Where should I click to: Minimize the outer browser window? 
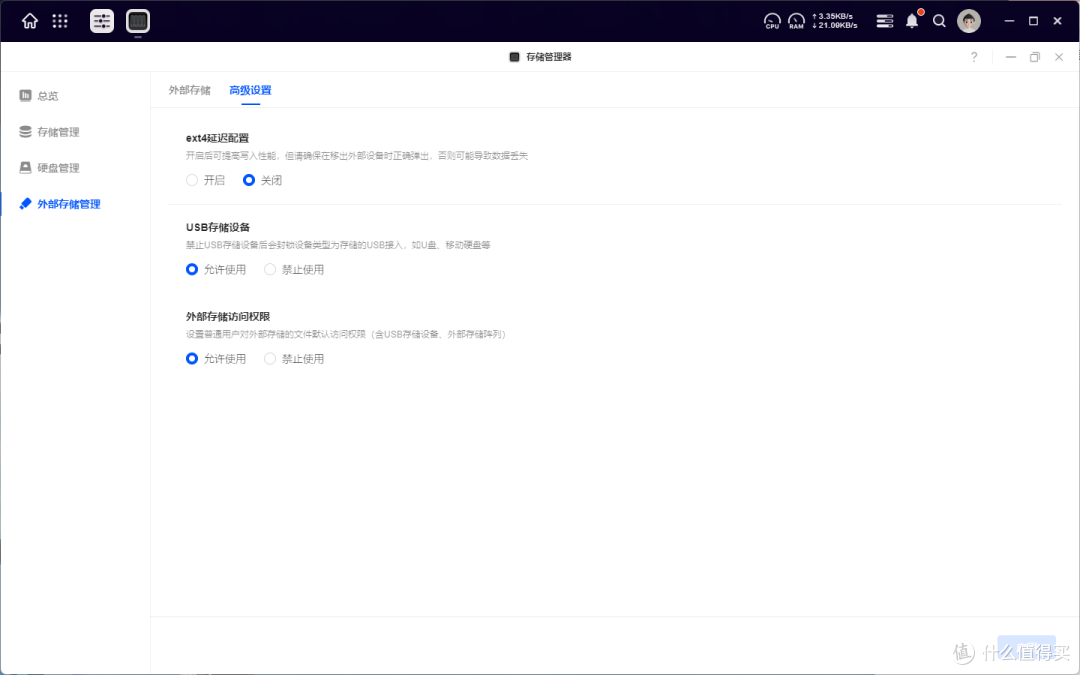point(1009,21)
